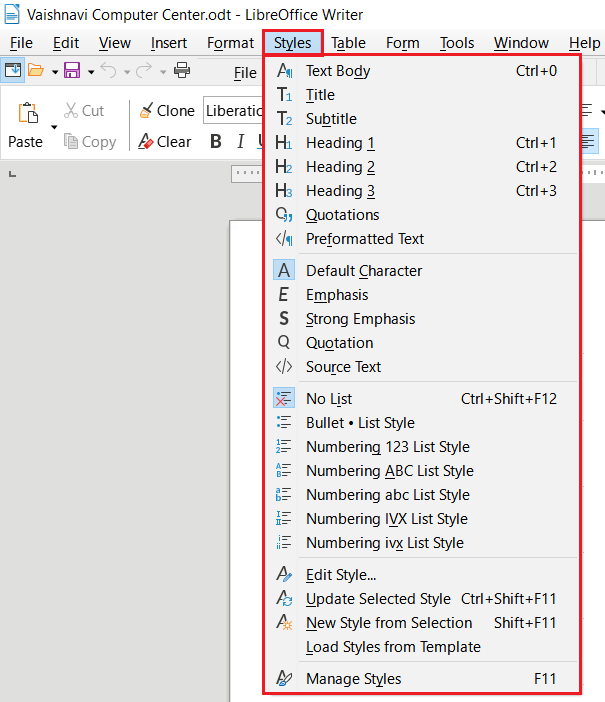The width and height of the screenshot is (605, 702).
Task: Select Default Character style
Action: tap(422, 271)
